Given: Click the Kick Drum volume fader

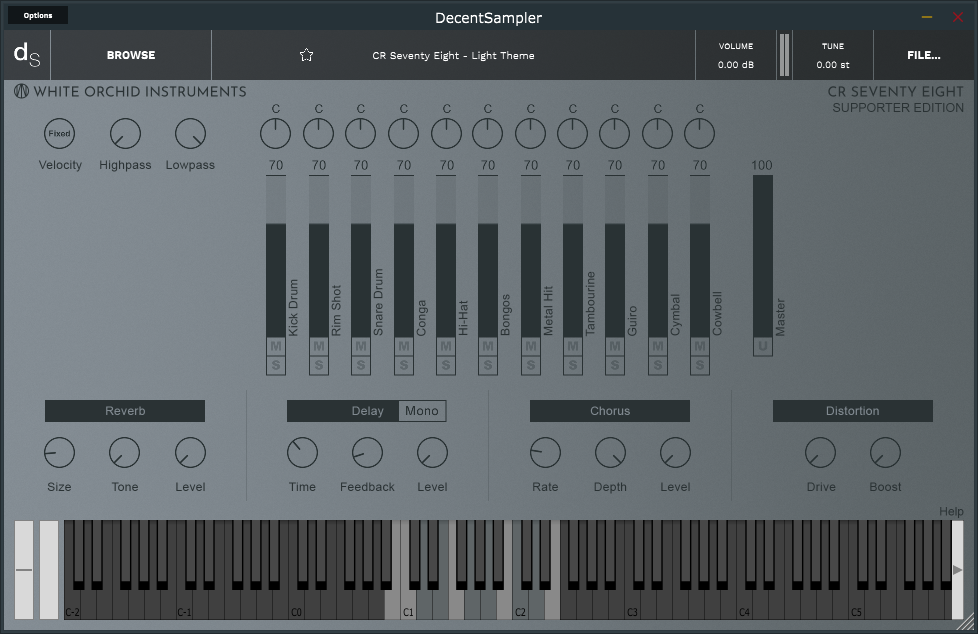Looking at the screenshot, I should click(x=276, y=256).
